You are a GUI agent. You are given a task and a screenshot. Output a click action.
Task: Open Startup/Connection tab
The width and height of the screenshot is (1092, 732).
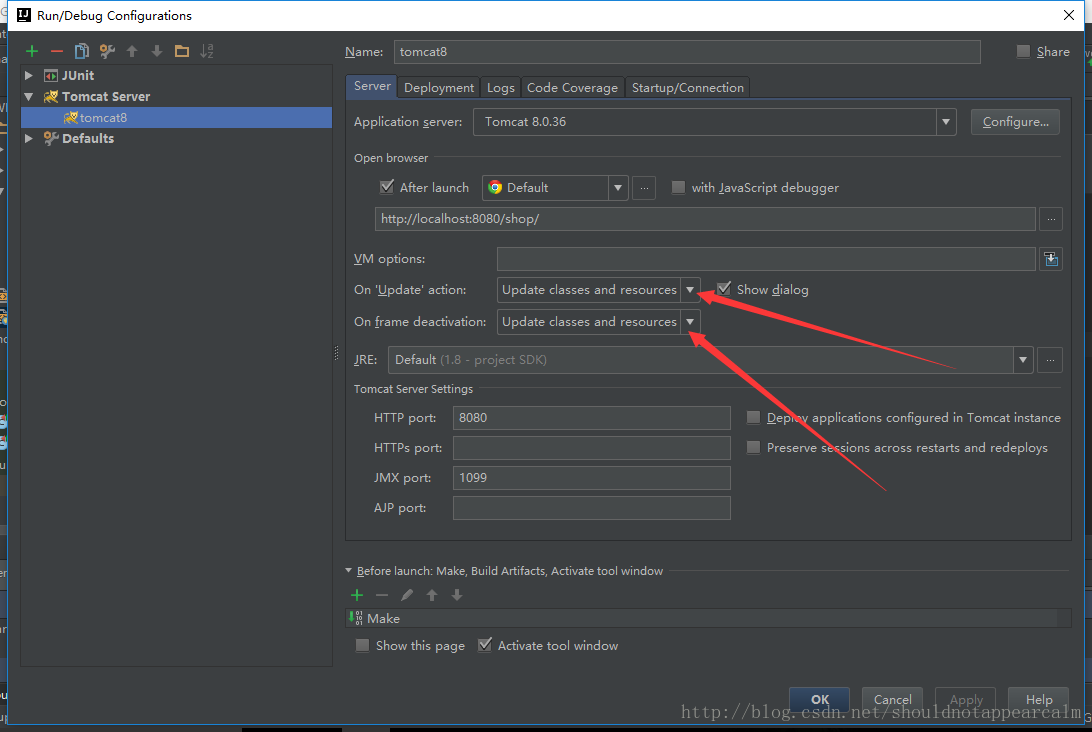point(687,87)
